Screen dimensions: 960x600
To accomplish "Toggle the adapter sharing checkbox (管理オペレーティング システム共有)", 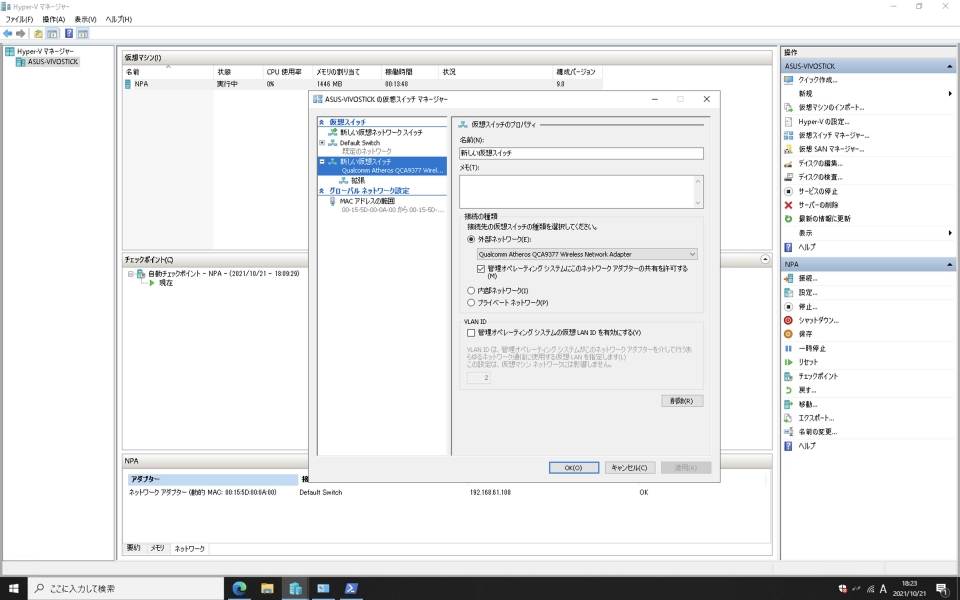I will [x=481, y=269].
